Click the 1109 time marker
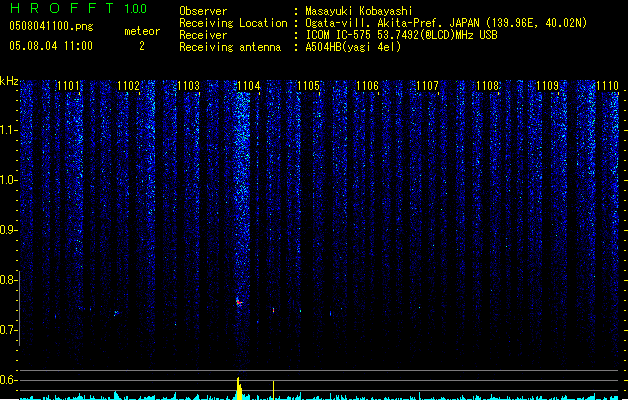This screenshot has height=400, width=629. coord(548,86)
